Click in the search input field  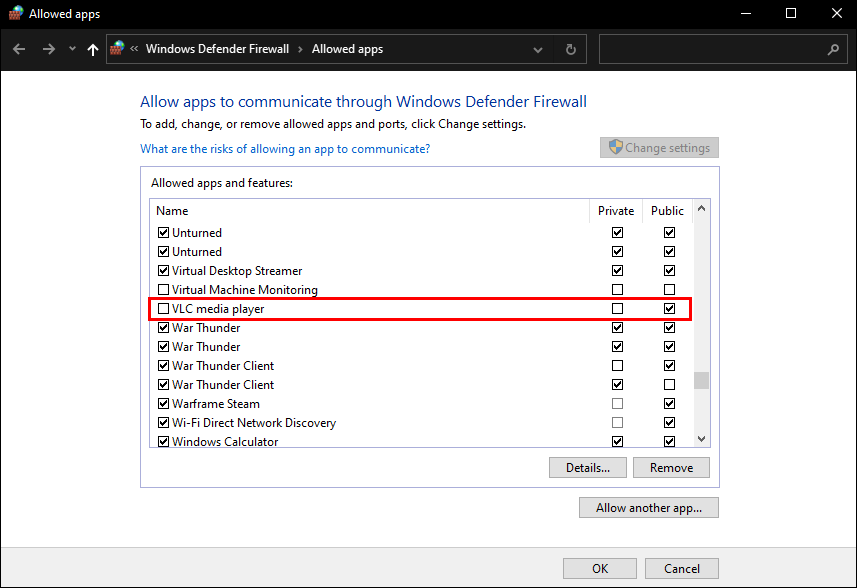point(710,49)
